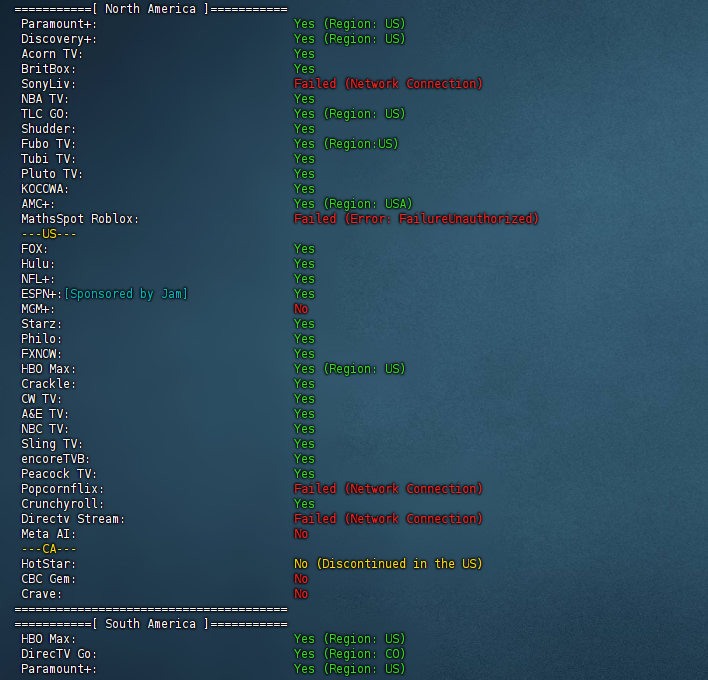This screenshot has height=680, width=708.
Task: Select the 'FXNOW:' label
Action: tap(41, 354)
